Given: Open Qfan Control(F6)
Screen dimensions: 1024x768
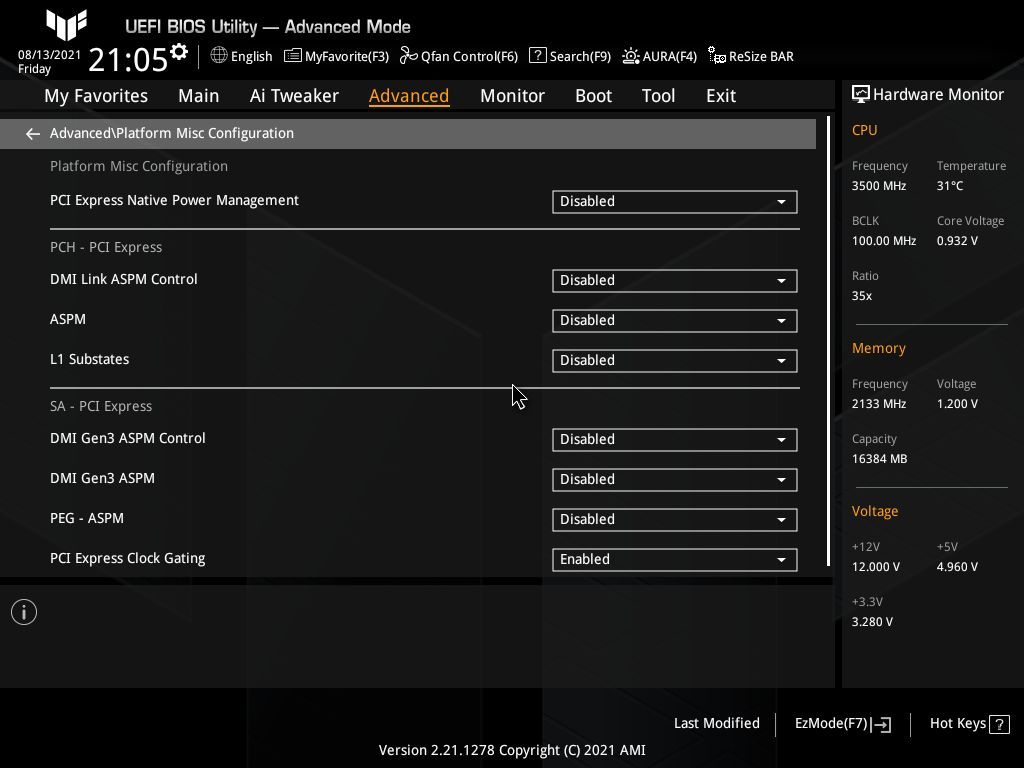Looking at the screenshot, I should [458, 56].
